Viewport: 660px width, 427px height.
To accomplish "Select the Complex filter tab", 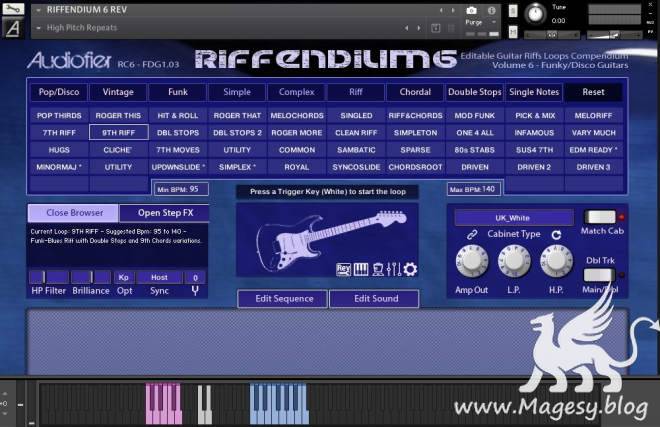I will 296,92.
